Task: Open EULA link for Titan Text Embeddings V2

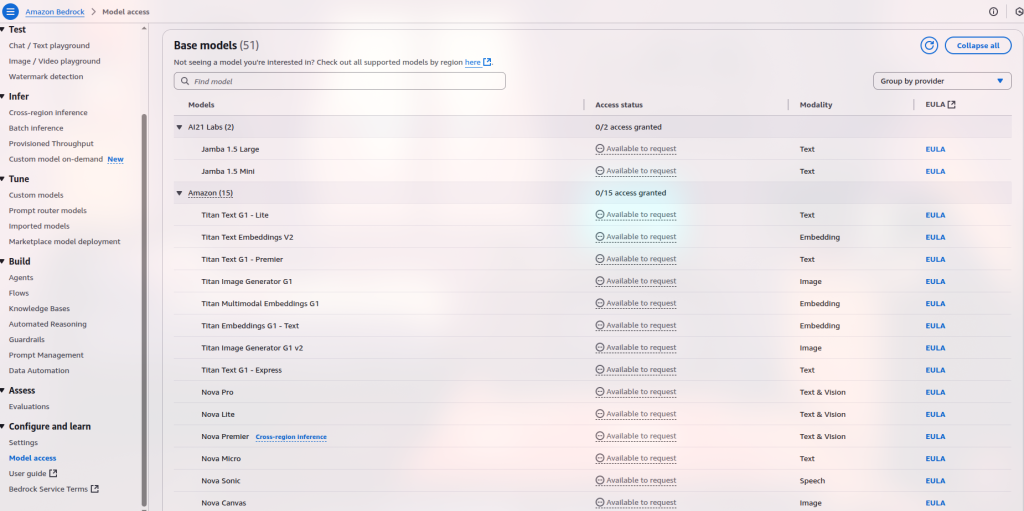Action: [x=935, y=237]
